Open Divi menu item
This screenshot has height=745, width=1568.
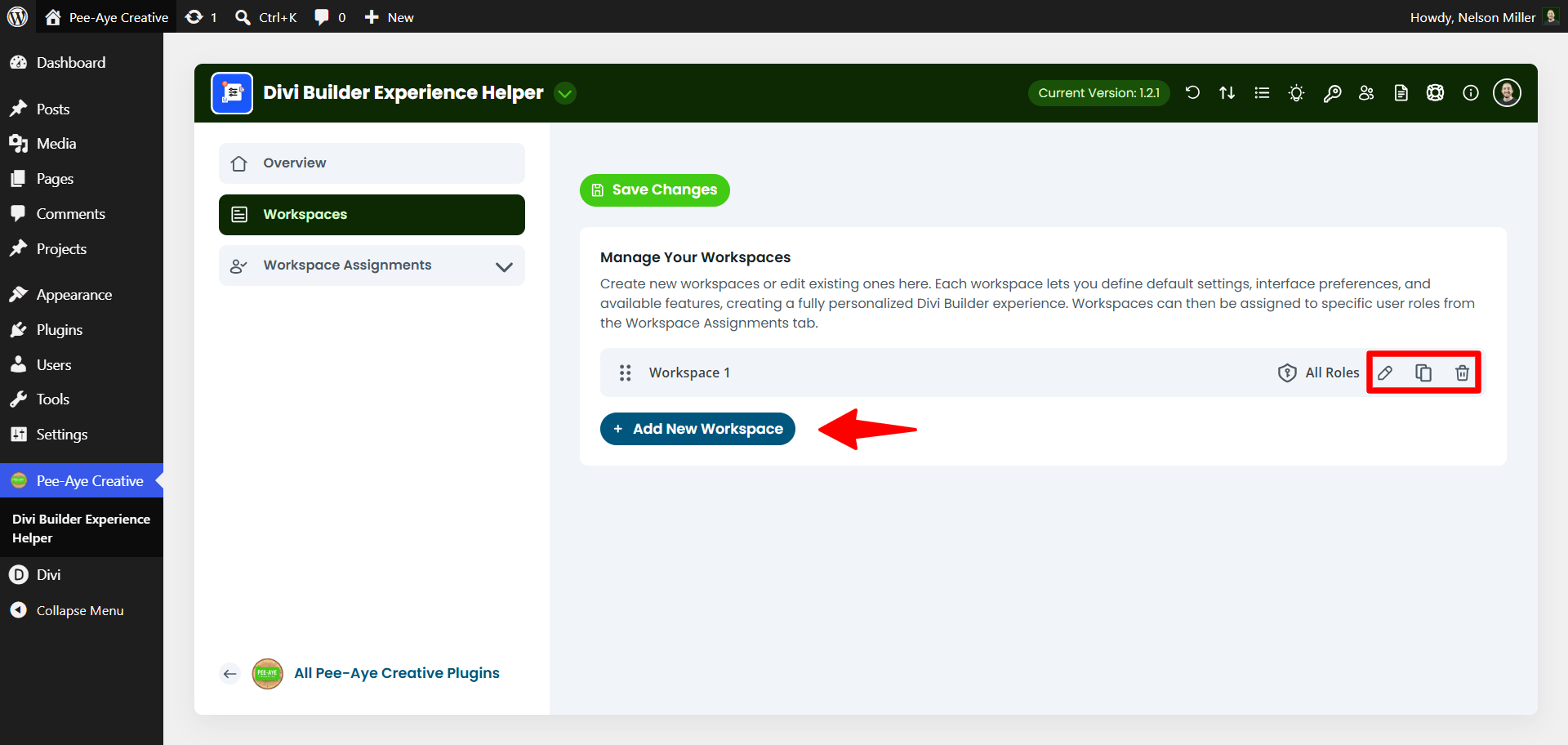click(x=82, y=575)
